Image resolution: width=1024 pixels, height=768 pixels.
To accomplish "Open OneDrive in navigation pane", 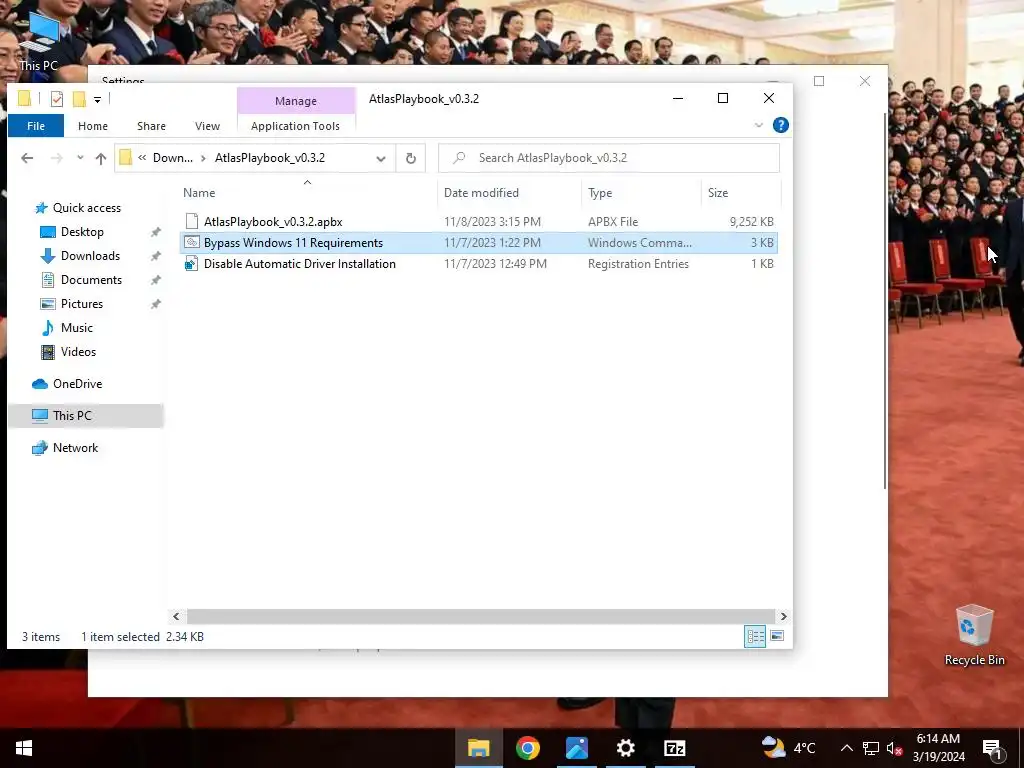I will [x=77, y=384].
